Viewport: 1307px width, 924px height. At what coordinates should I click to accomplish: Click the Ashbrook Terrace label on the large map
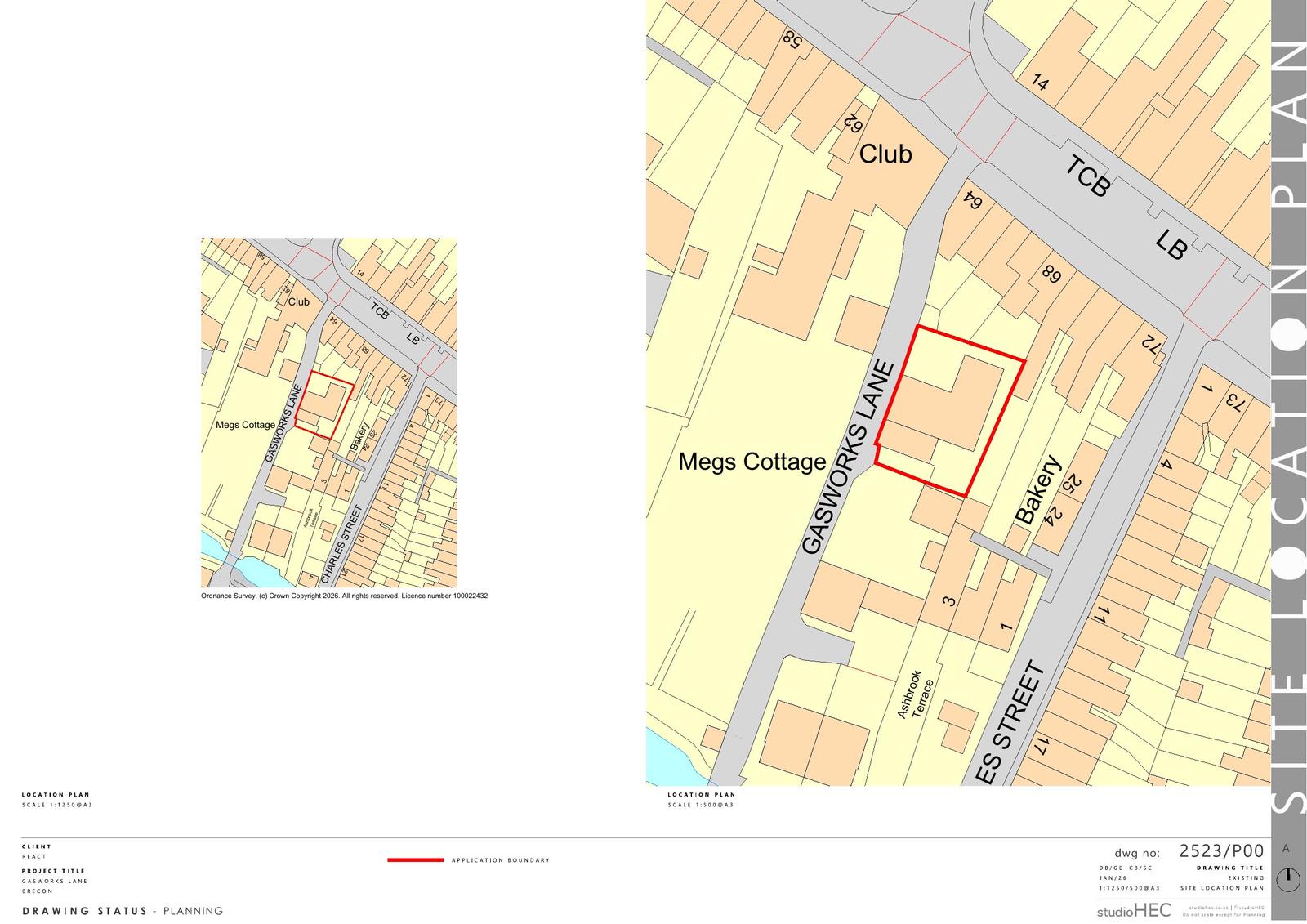(916, 695)
